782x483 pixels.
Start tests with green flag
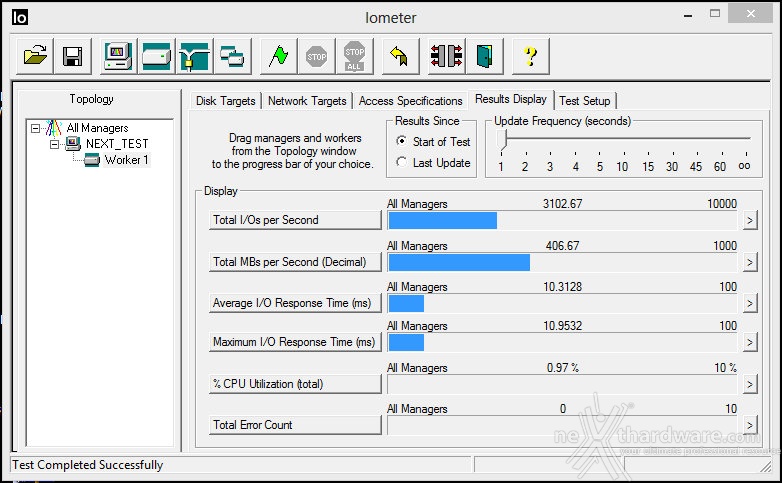(x=278, y=55)
